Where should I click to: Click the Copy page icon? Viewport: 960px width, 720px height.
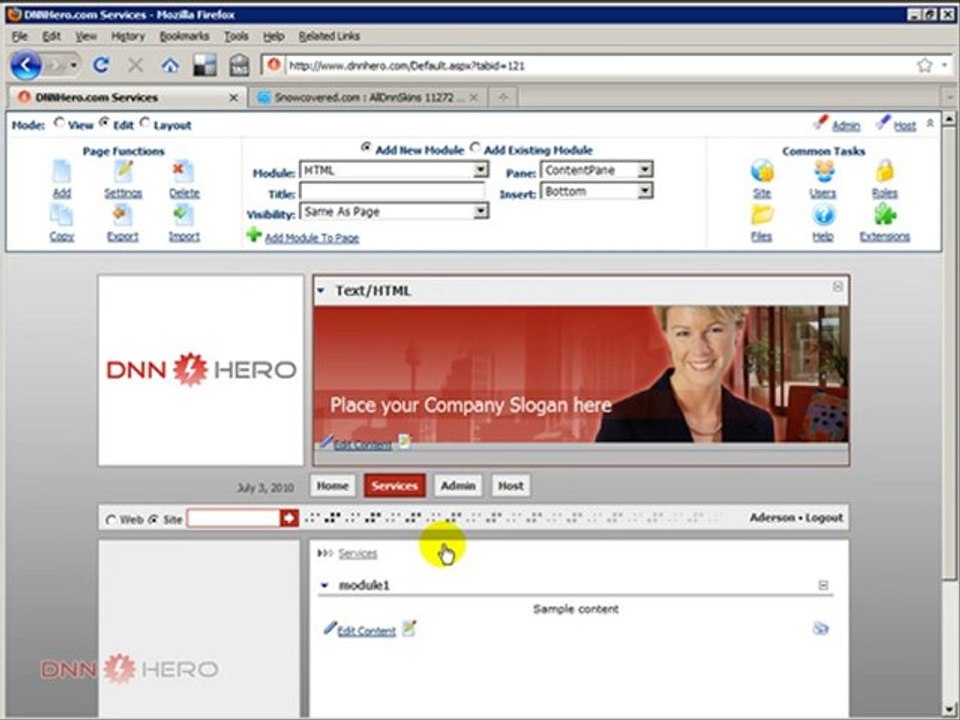[61, 216]
